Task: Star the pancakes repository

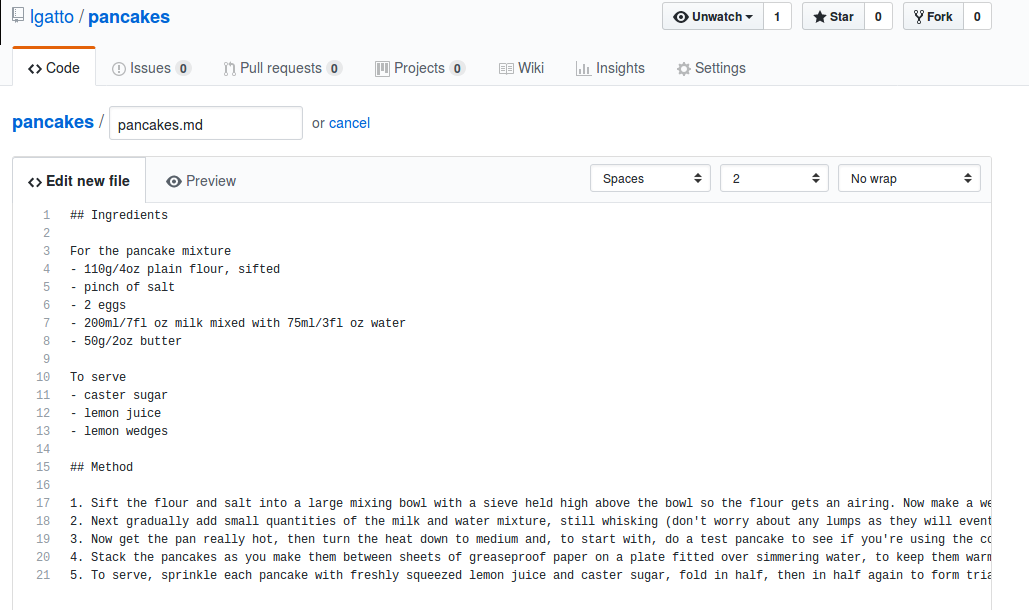Action: [x=832, y=17]
